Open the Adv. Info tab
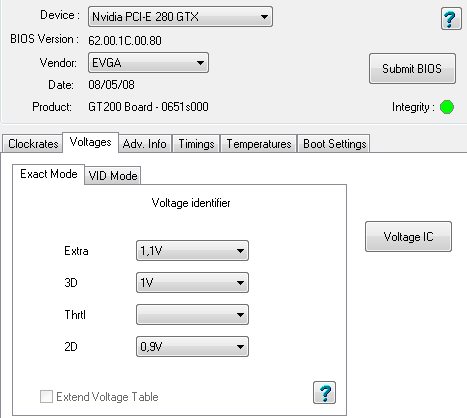467x418 pixels. point(145,144)
